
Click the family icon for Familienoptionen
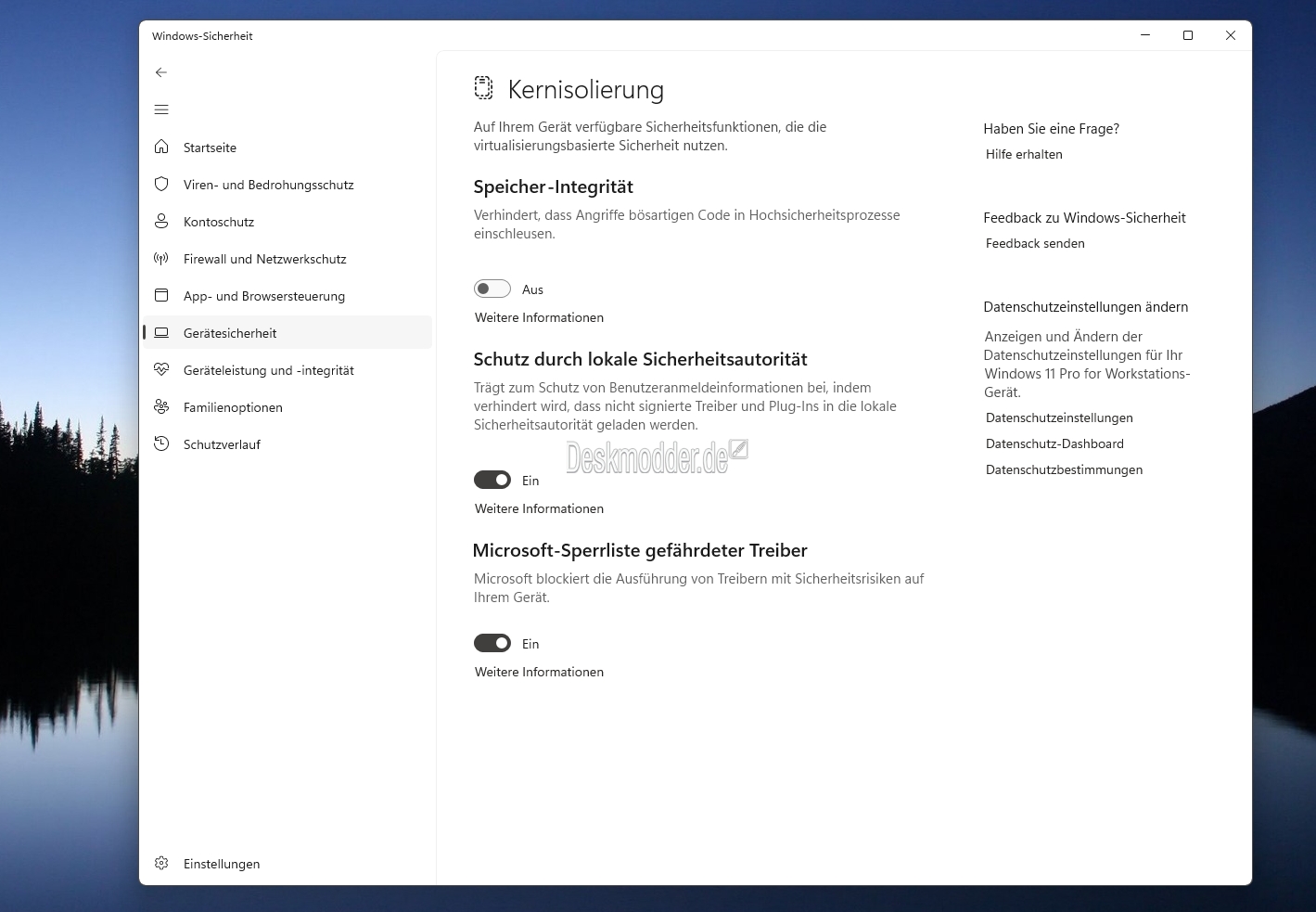(x=161, y=406)
